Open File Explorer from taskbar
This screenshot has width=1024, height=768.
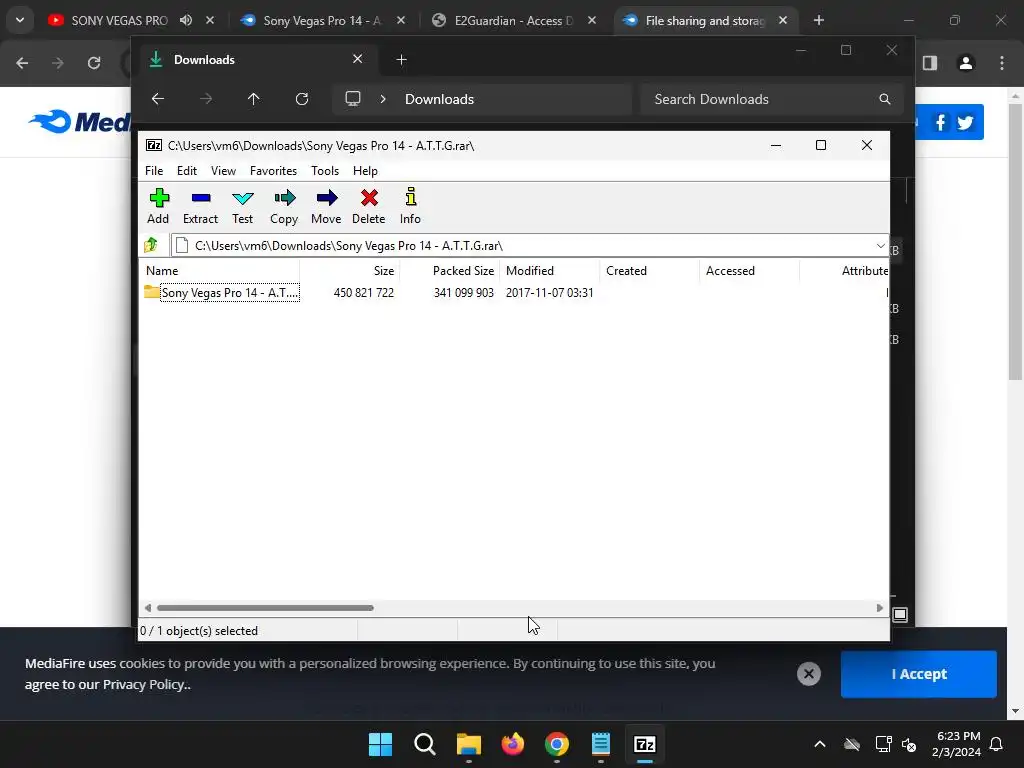tap(468, 744)
